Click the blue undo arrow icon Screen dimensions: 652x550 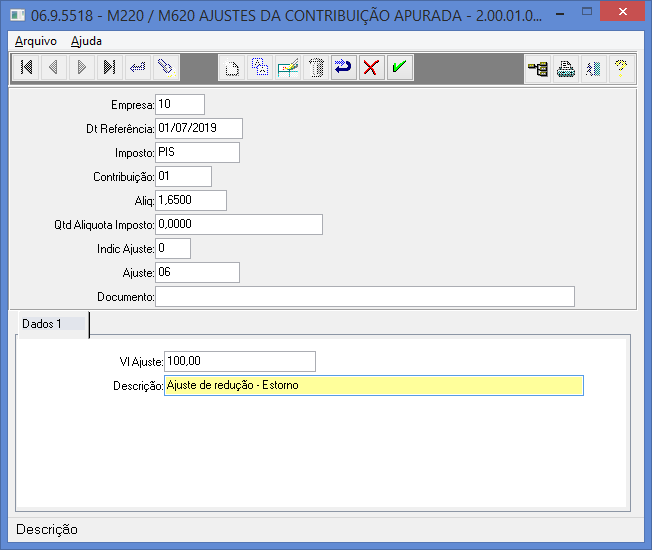(343, 67)
